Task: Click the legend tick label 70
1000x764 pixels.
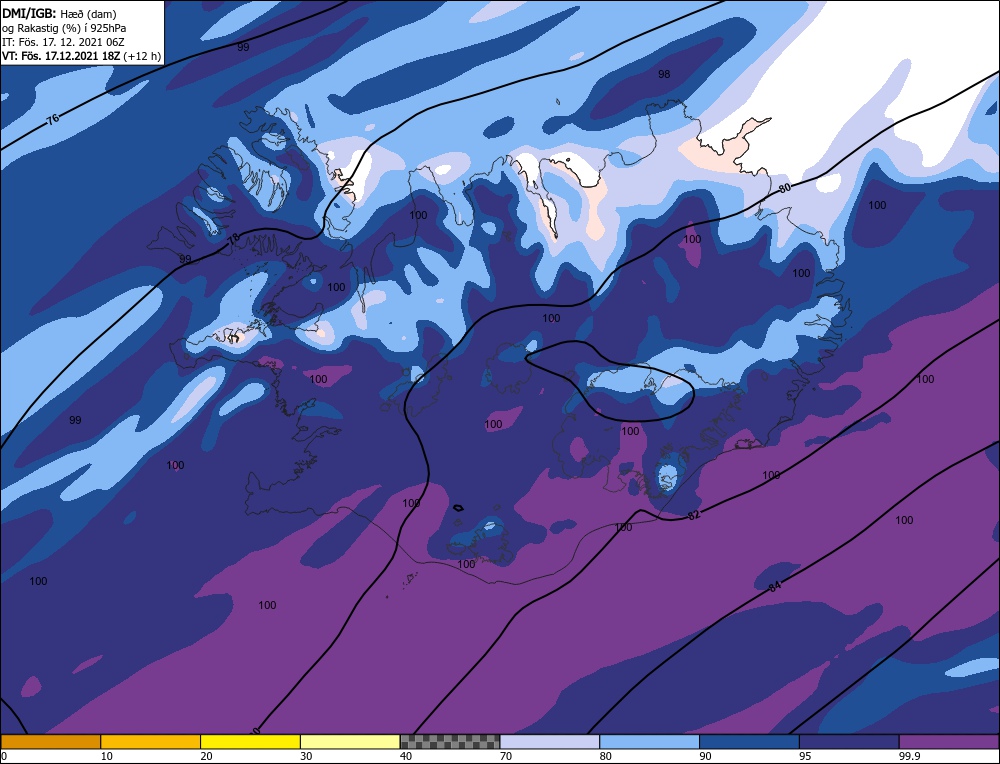Action: tap(506, 756)
